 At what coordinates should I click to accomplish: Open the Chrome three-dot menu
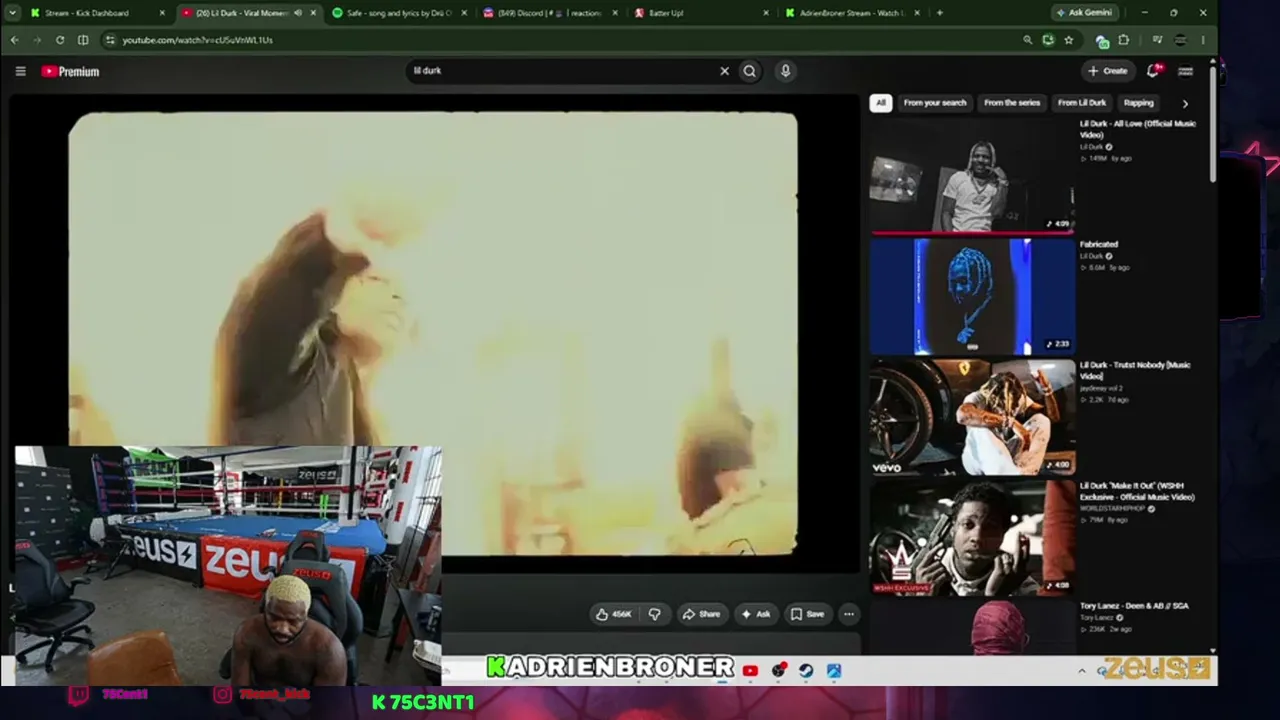(1203, 40)
